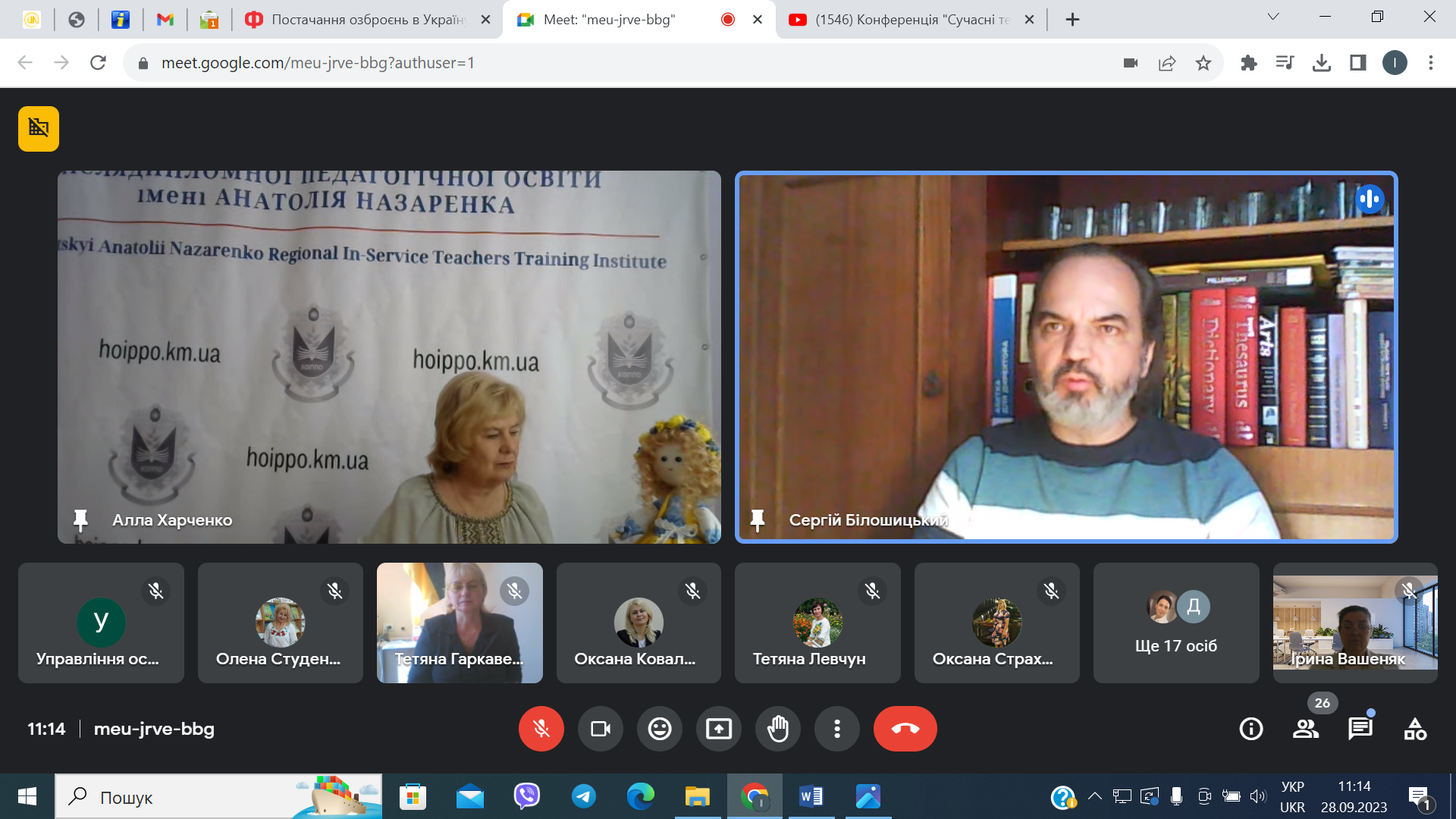Open the chat messages panel
The height and width of the screenshot is (819, 1456).
[1360, 729]
